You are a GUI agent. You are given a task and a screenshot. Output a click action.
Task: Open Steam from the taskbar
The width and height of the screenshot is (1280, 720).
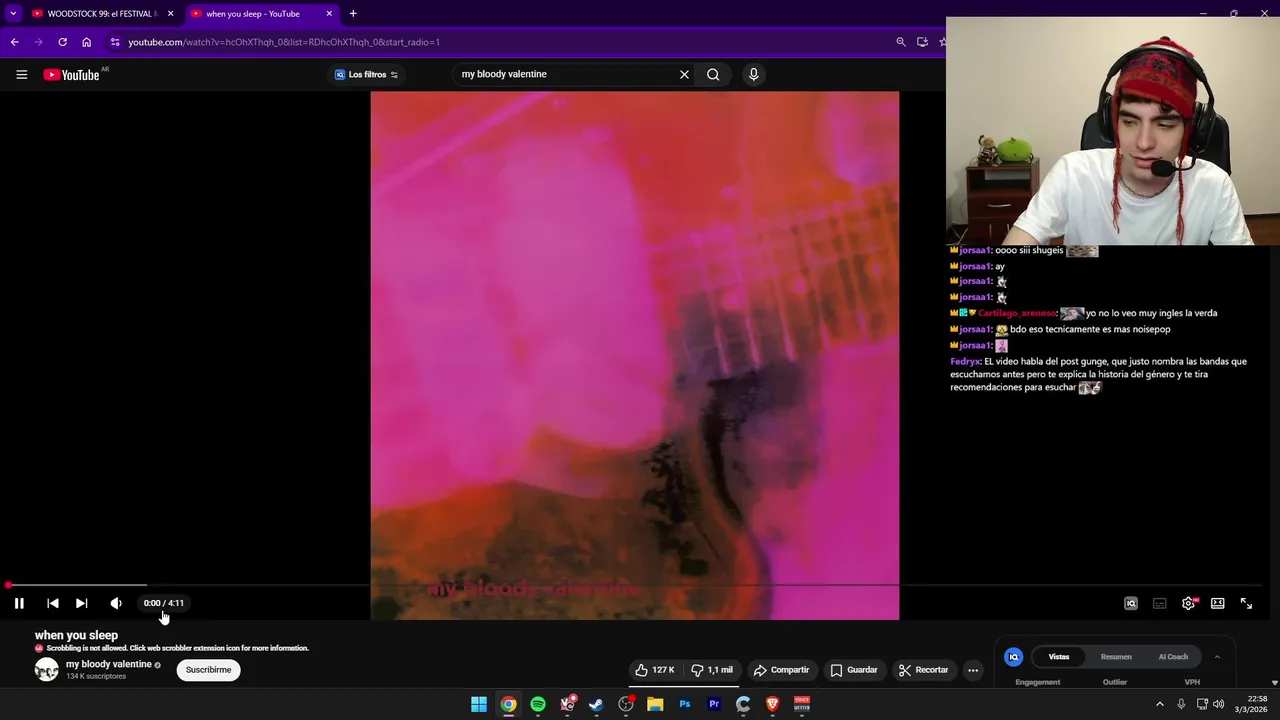tap(596, 704)
